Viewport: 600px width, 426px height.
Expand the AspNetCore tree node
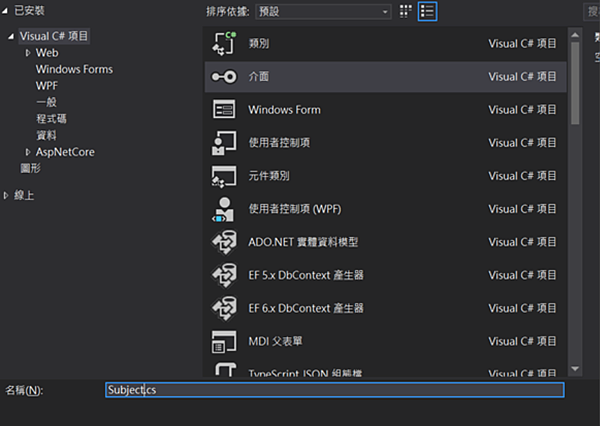(28, 152)
